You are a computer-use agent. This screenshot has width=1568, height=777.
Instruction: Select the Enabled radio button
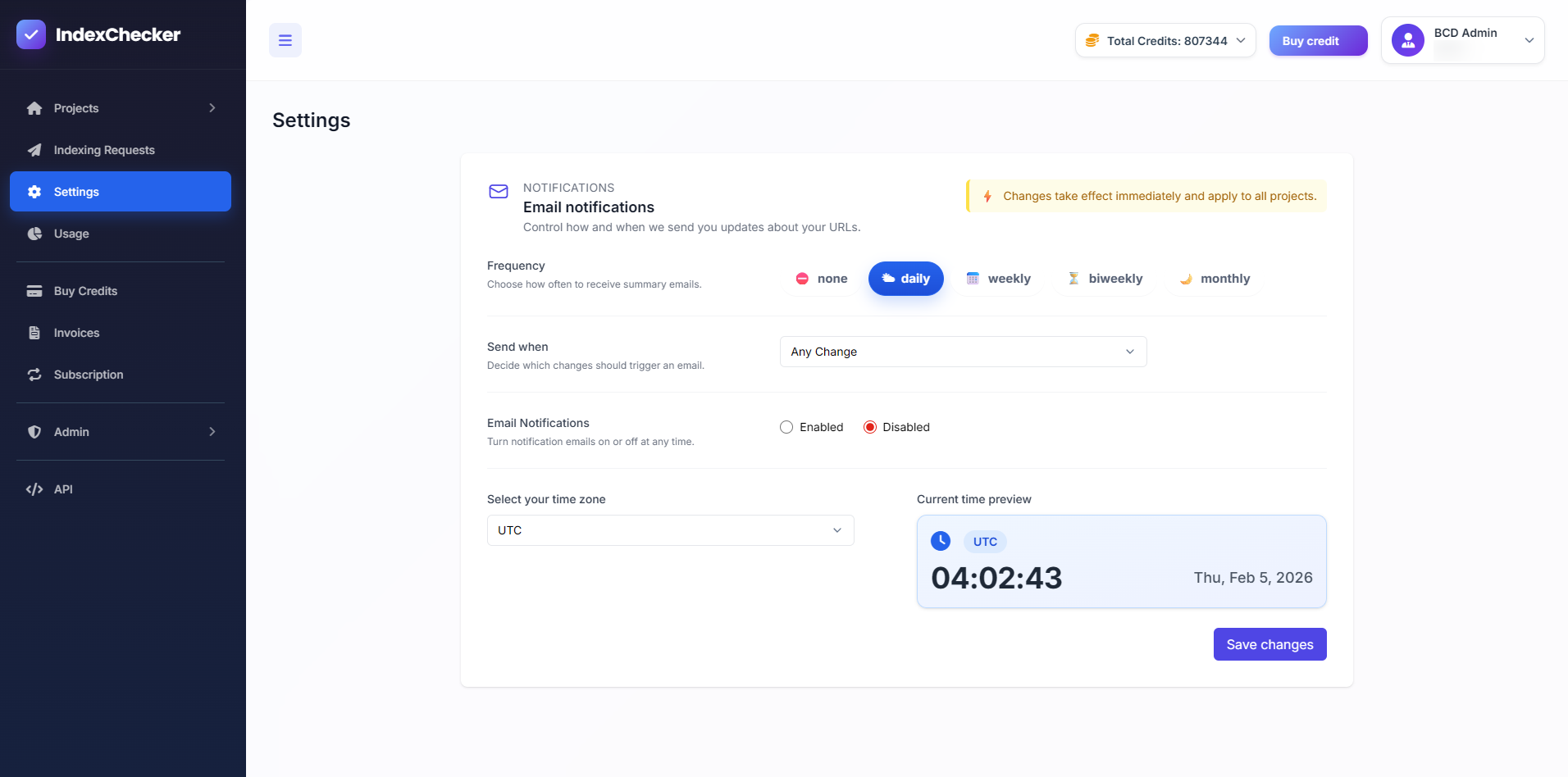[x=786, y=427]
